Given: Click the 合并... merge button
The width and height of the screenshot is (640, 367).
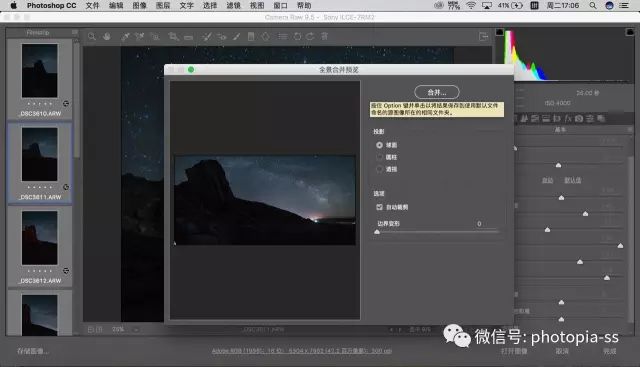Looking at the screenshot, I should (437, 92).
